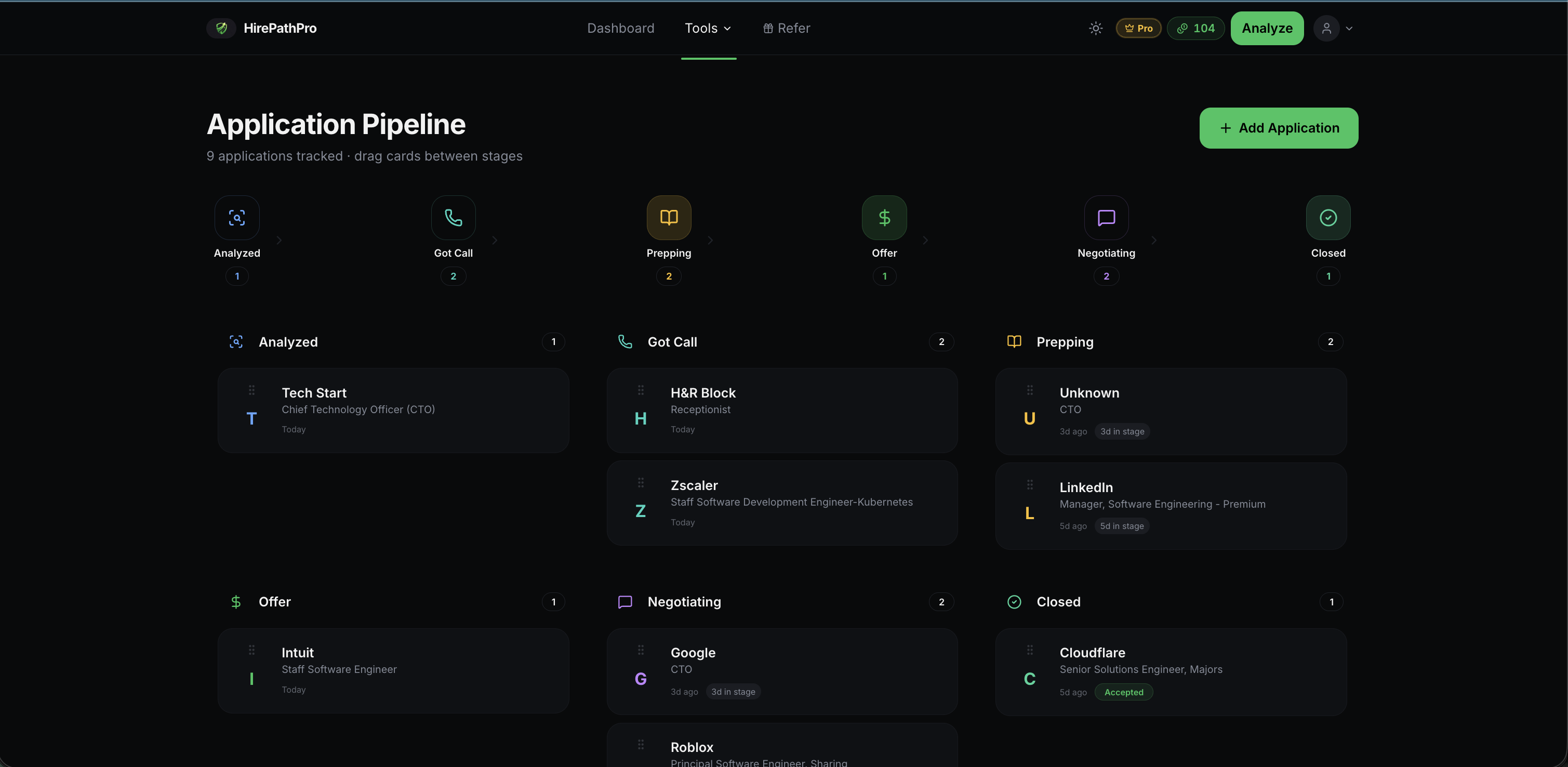
Task: Expand the Tools navigation dropdown
Action: coord(708,28)
